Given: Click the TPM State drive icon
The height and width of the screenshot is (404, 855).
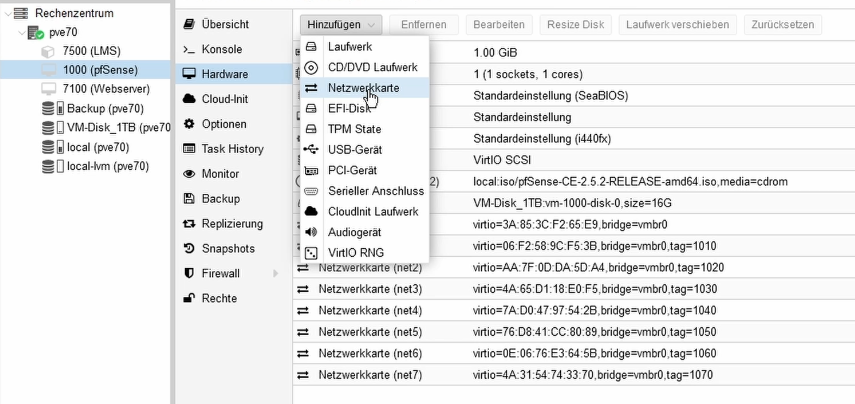Looking at the screenshot, I should pos(311,129).
